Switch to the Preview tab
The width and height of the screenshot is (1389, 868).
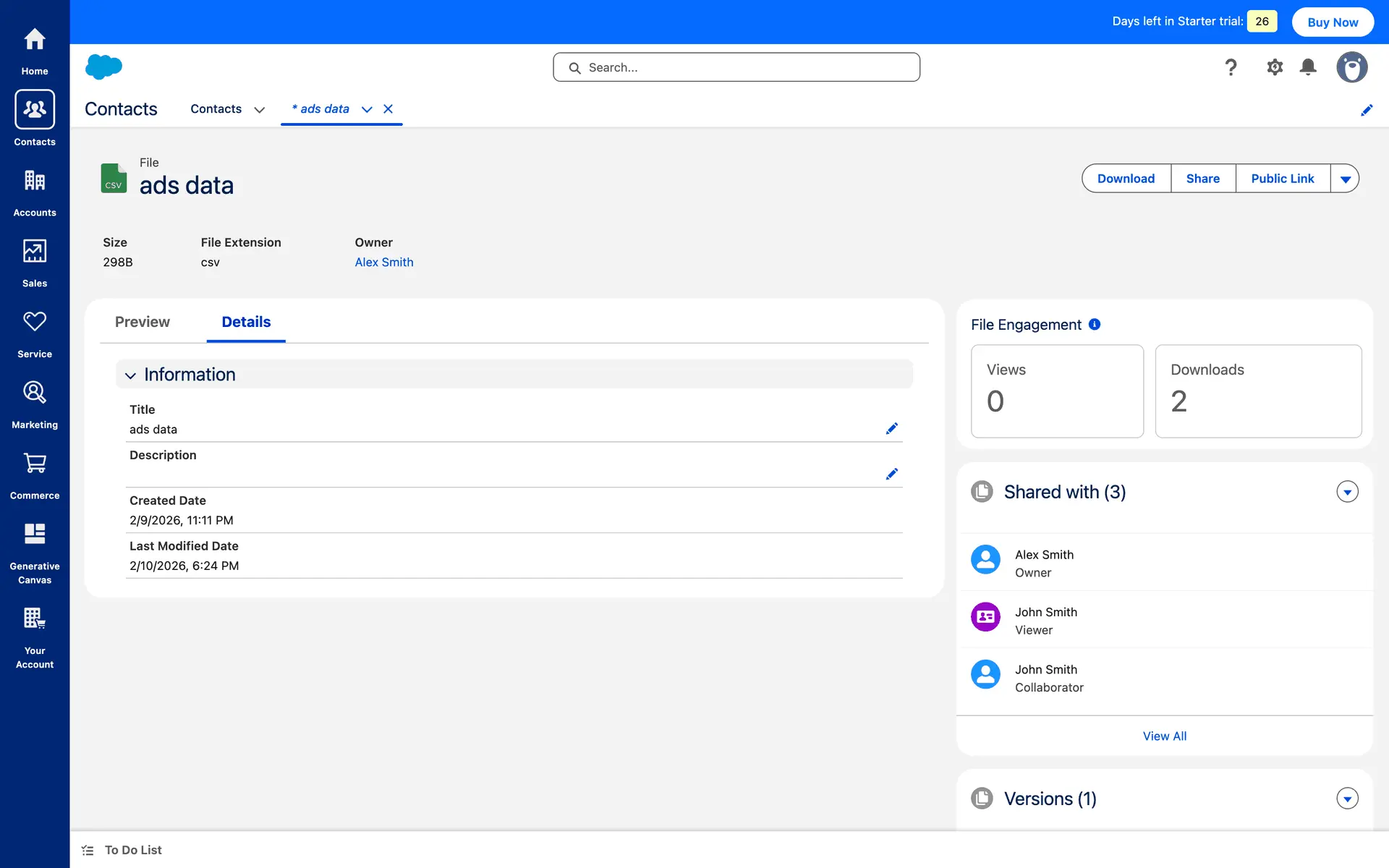coord(142,322)
